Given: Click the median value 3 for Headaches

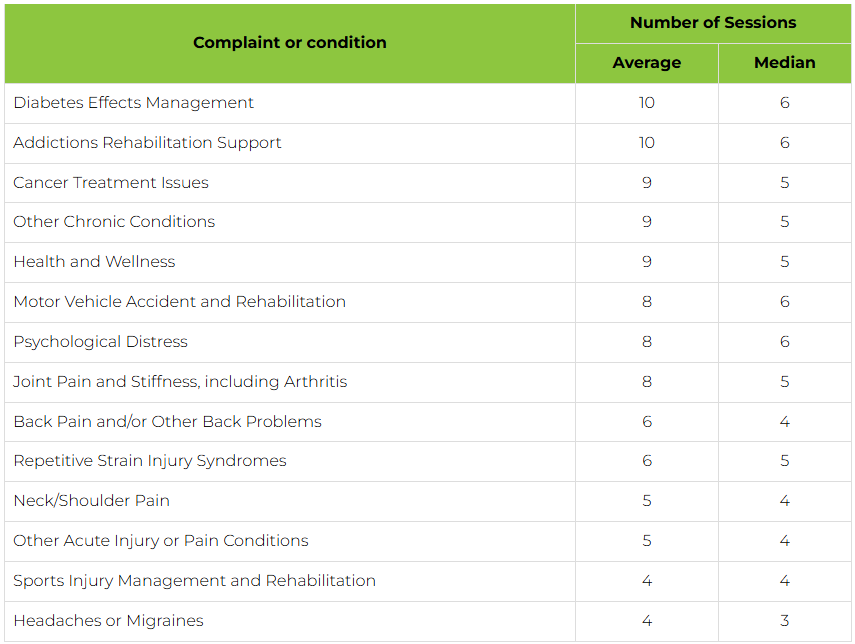Looking at the screenshot, I should 785,621.
